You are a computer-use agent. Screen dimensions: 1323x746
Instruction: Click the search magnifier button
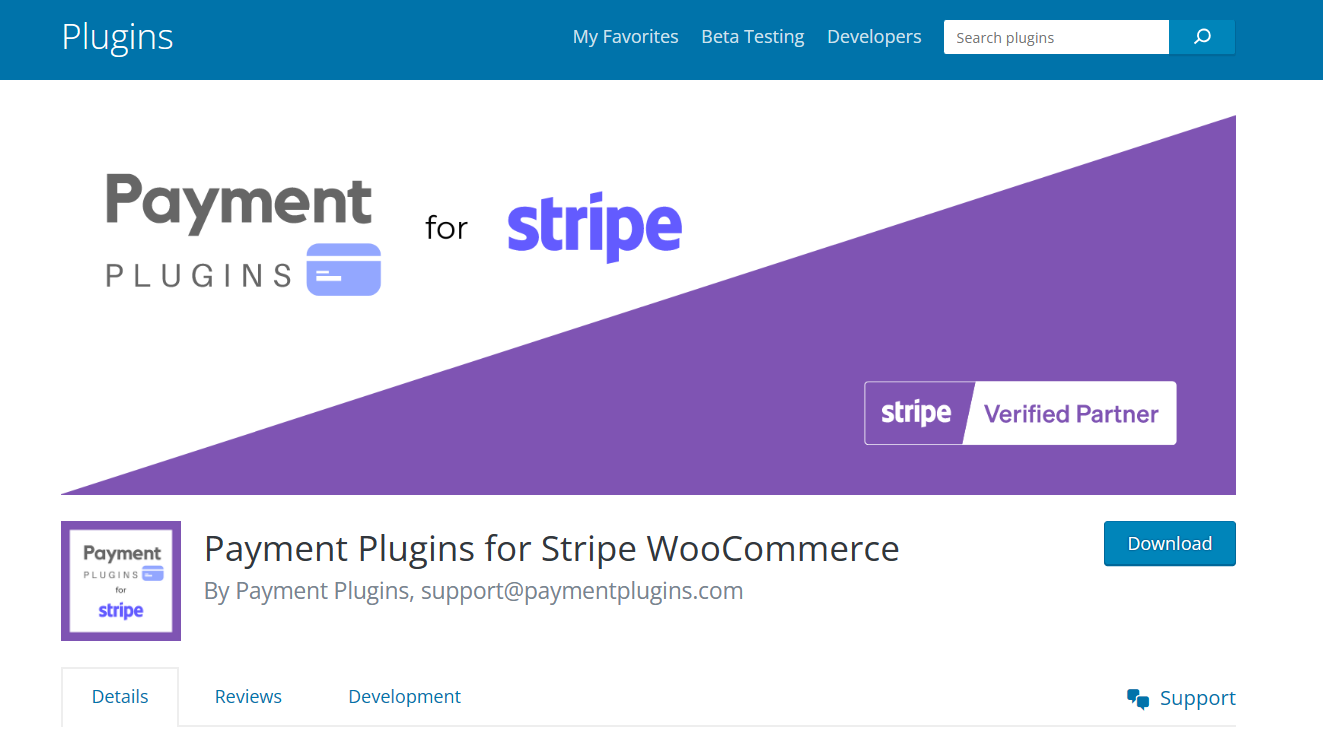click(1202, 37)
